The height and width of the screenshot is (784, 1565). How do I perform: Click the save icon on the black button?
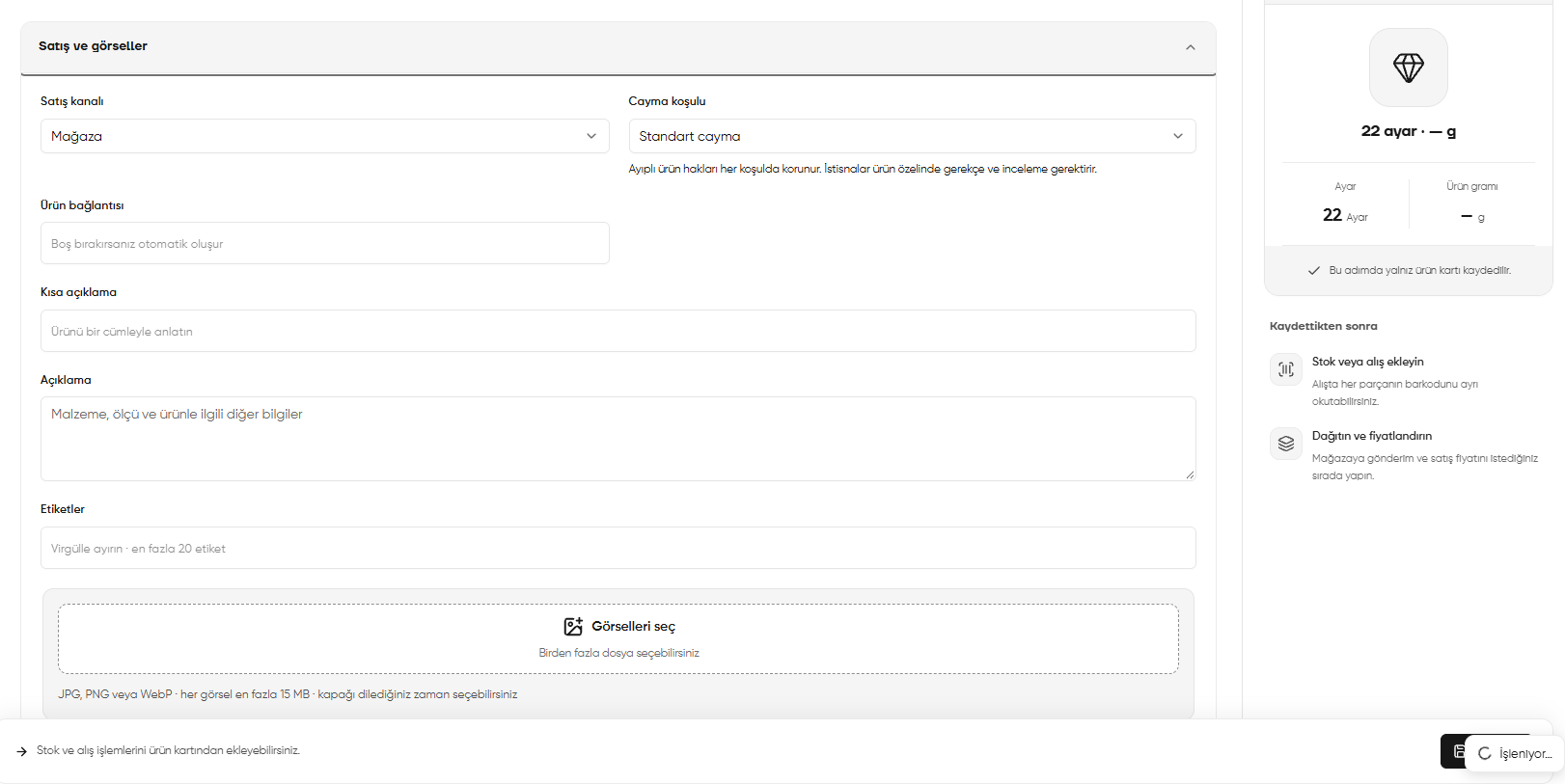1458,751
